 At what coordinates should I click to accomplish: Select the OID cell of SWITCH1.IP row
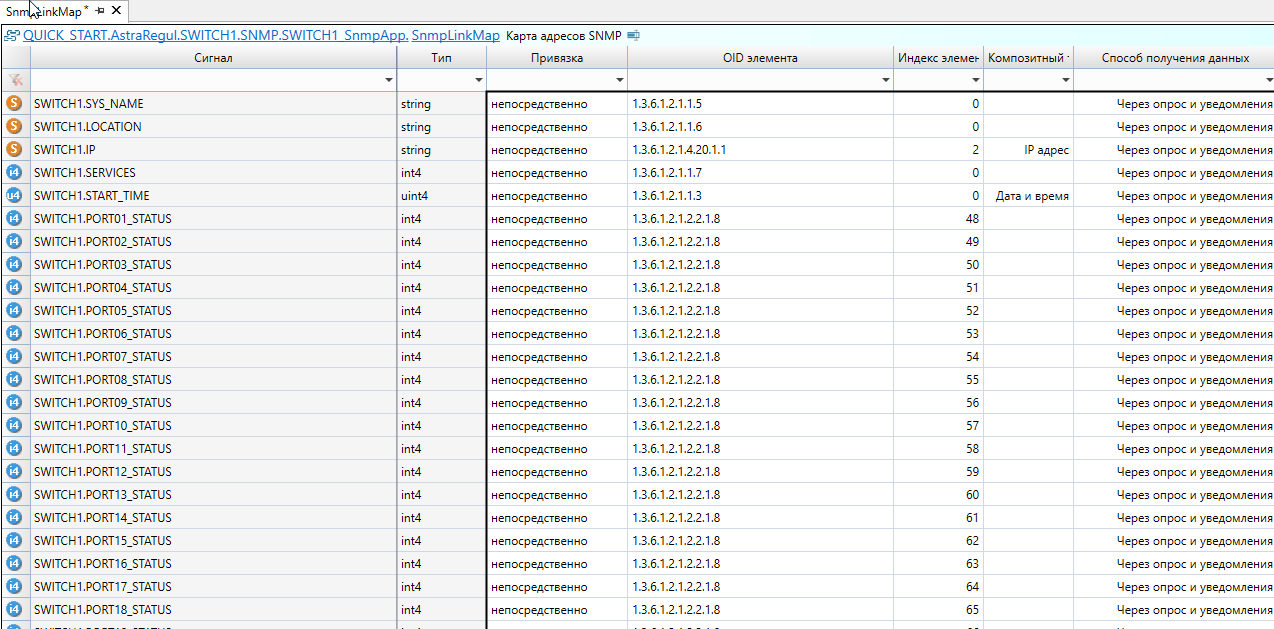point(759,150)
